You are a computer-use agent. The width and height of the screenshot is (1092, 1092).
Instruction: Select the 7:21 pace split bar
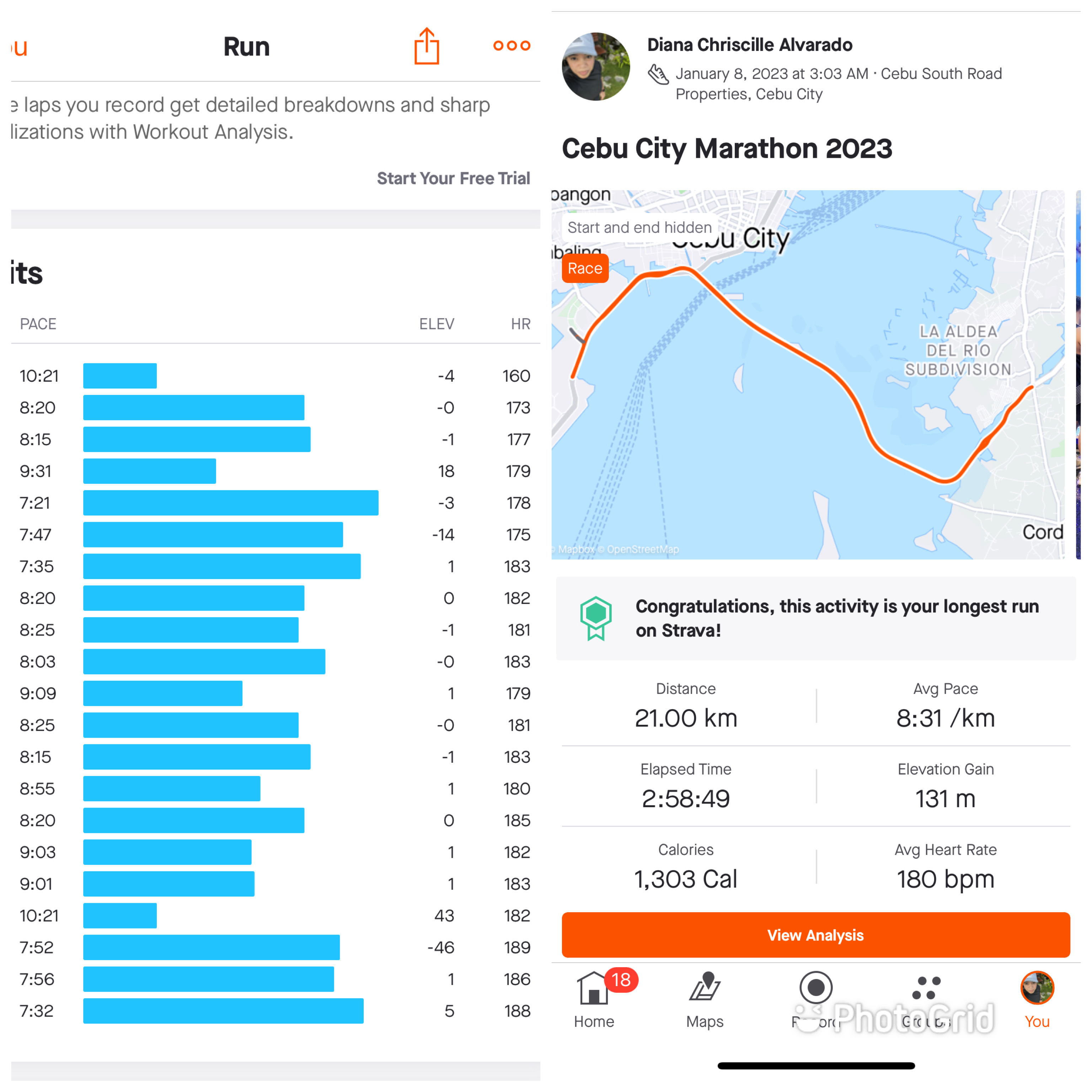tap(231, 503)
